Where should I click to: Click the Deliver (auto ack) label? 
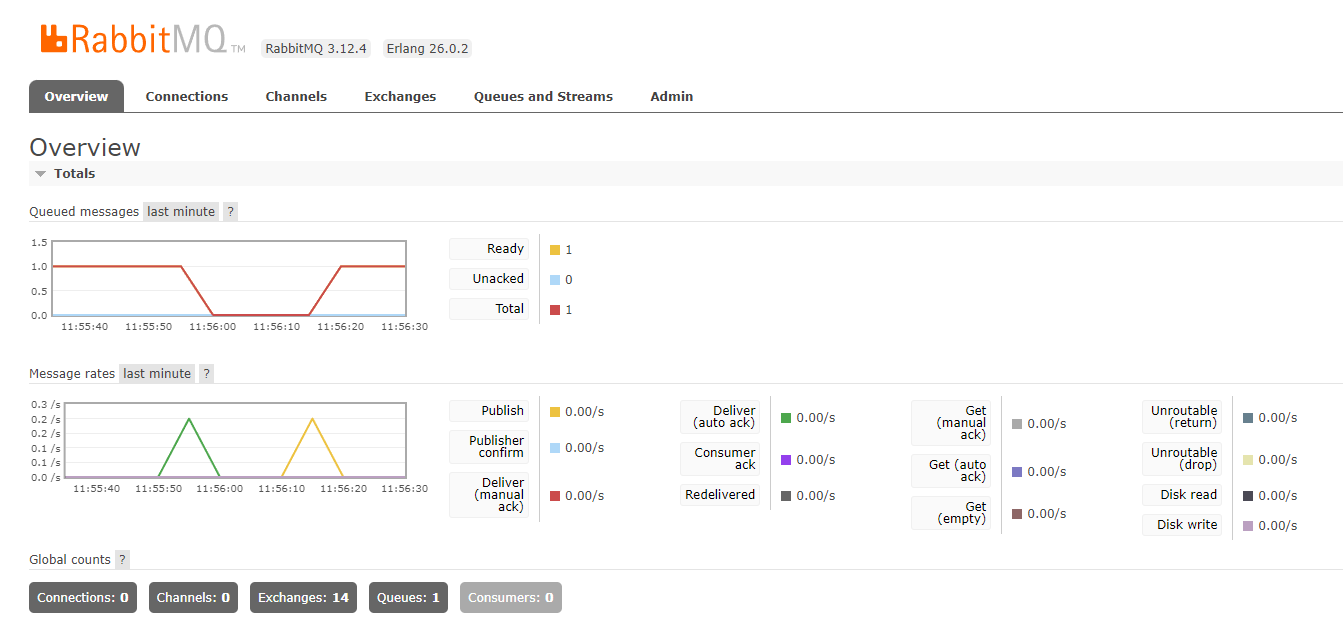(720, 417)
